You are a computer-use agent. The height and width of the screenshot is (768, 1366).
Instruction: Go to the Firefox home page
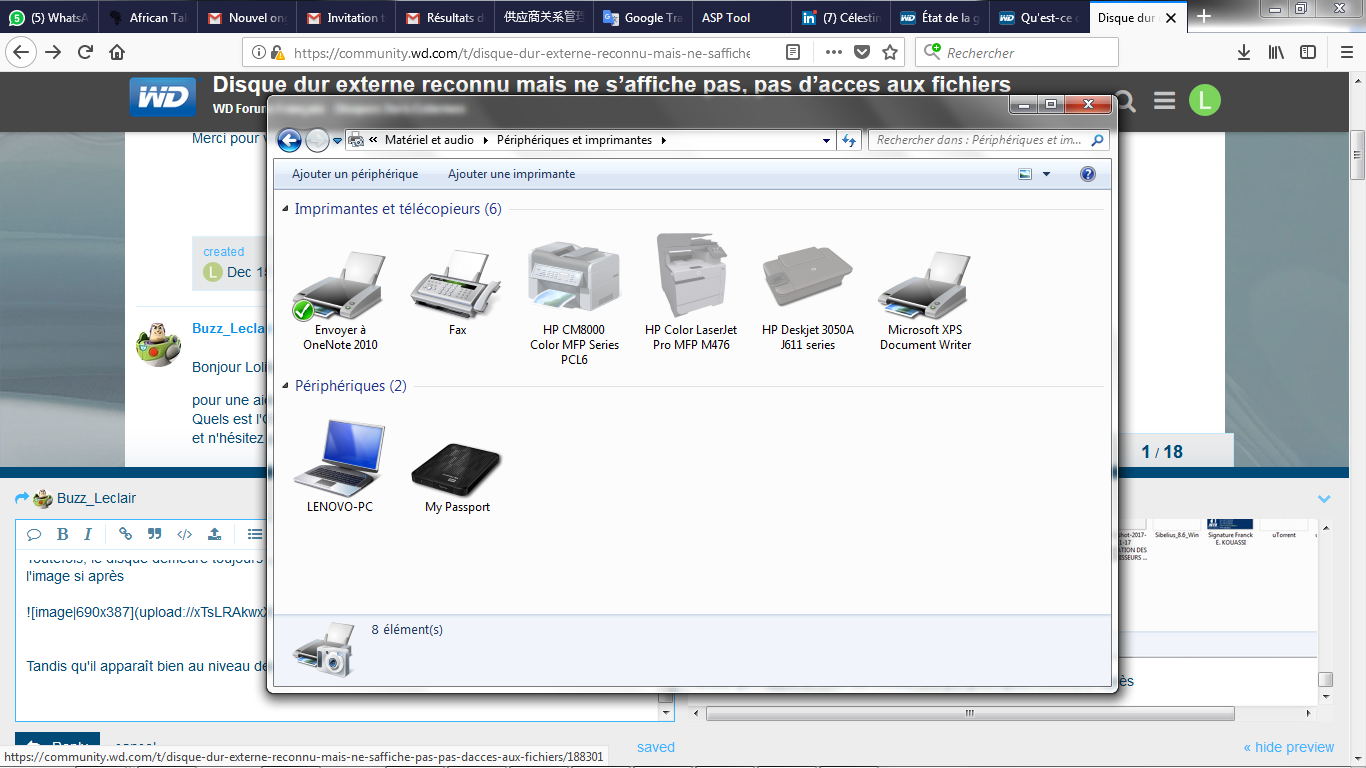pyautogui.click(x=117, y=52)
